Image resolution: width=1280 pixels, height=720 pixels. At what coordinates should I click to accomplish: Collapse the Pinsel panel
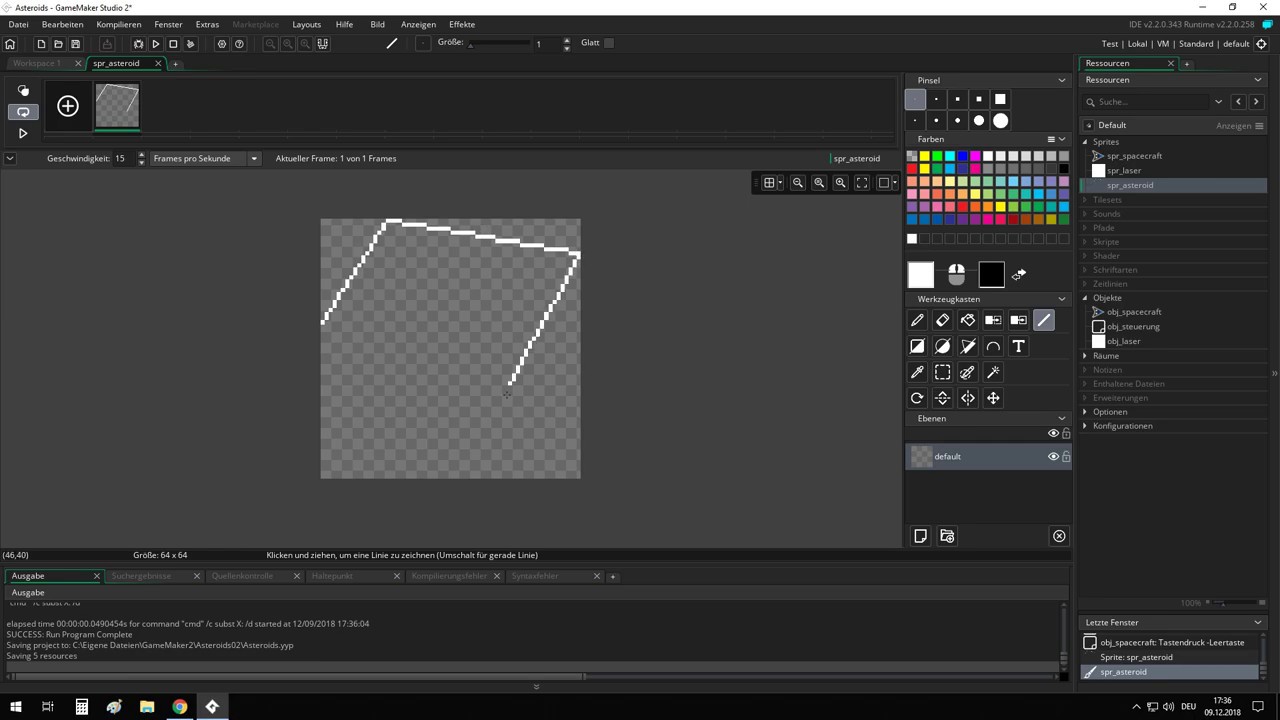click(x=1062, y=80)
